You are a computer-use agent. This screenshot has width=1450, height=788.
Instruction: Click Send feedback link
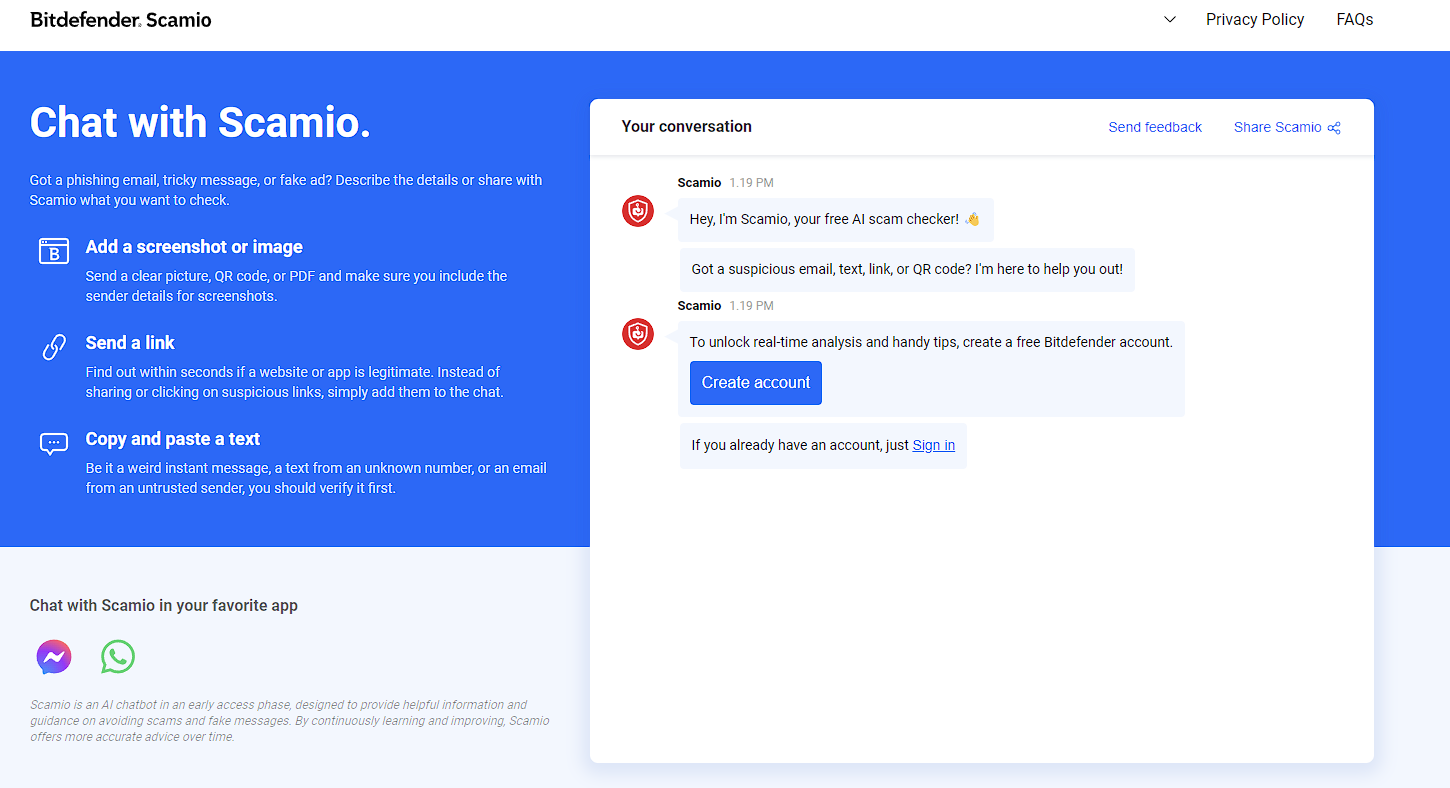click(x=1155, y=127)
